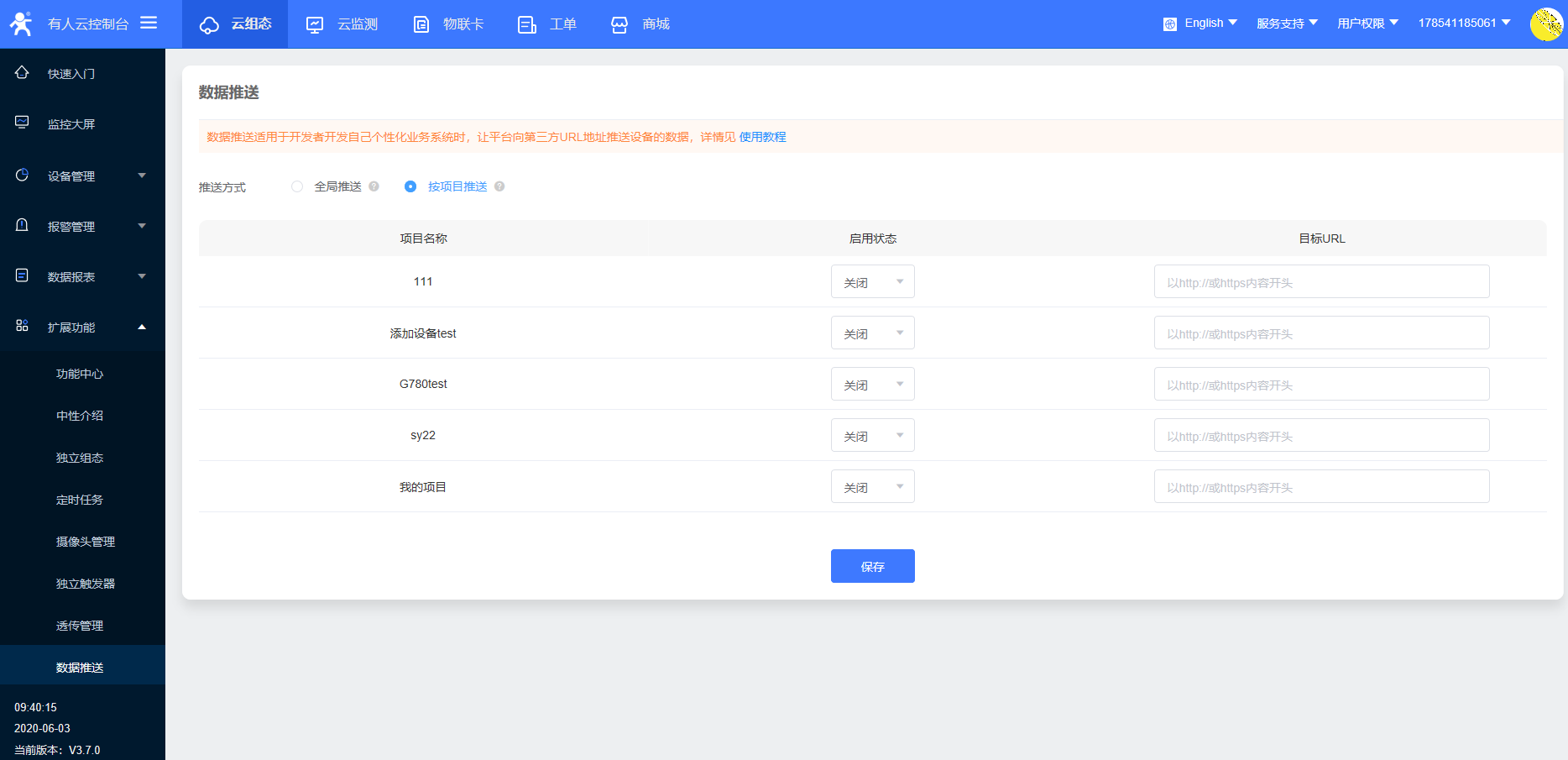
Task: Click target URL field for project 111
Action: coord(1322,281)
